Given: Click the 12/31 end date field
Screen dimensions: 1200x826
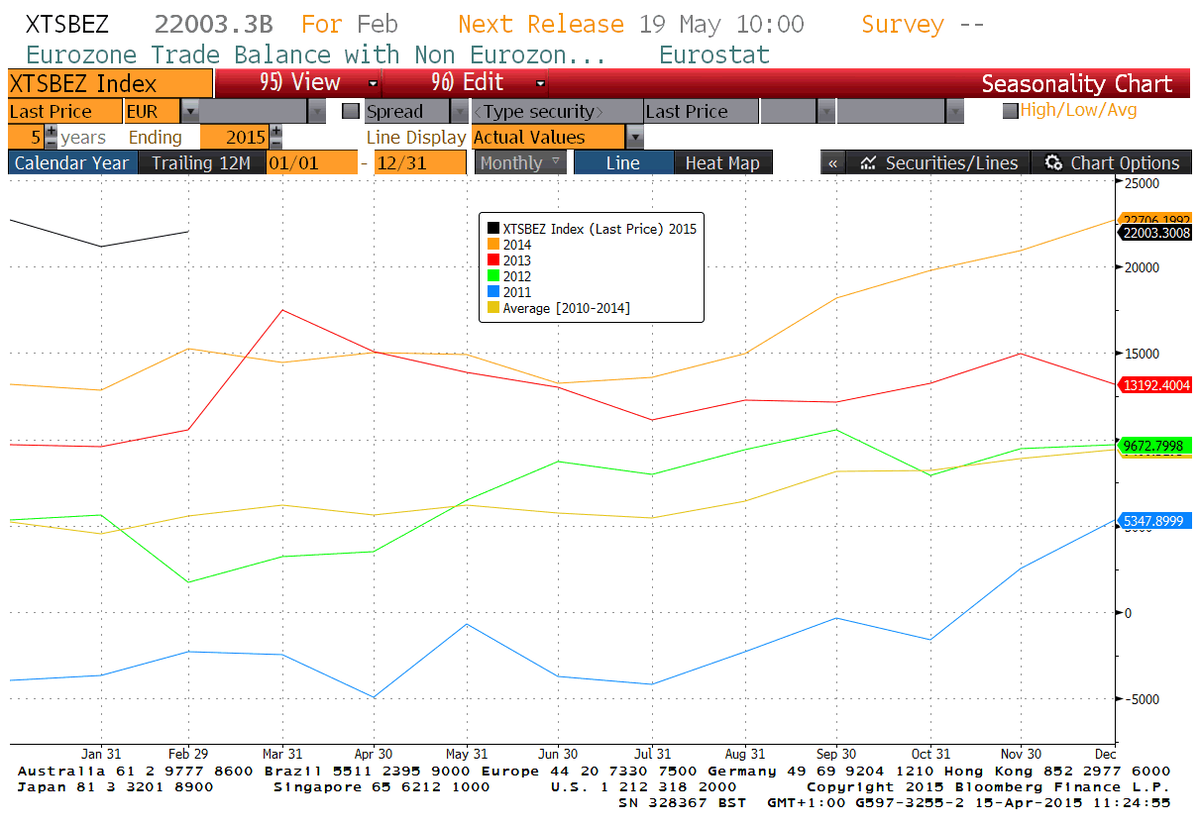Looking at the screenshot, I should point(420,163).
